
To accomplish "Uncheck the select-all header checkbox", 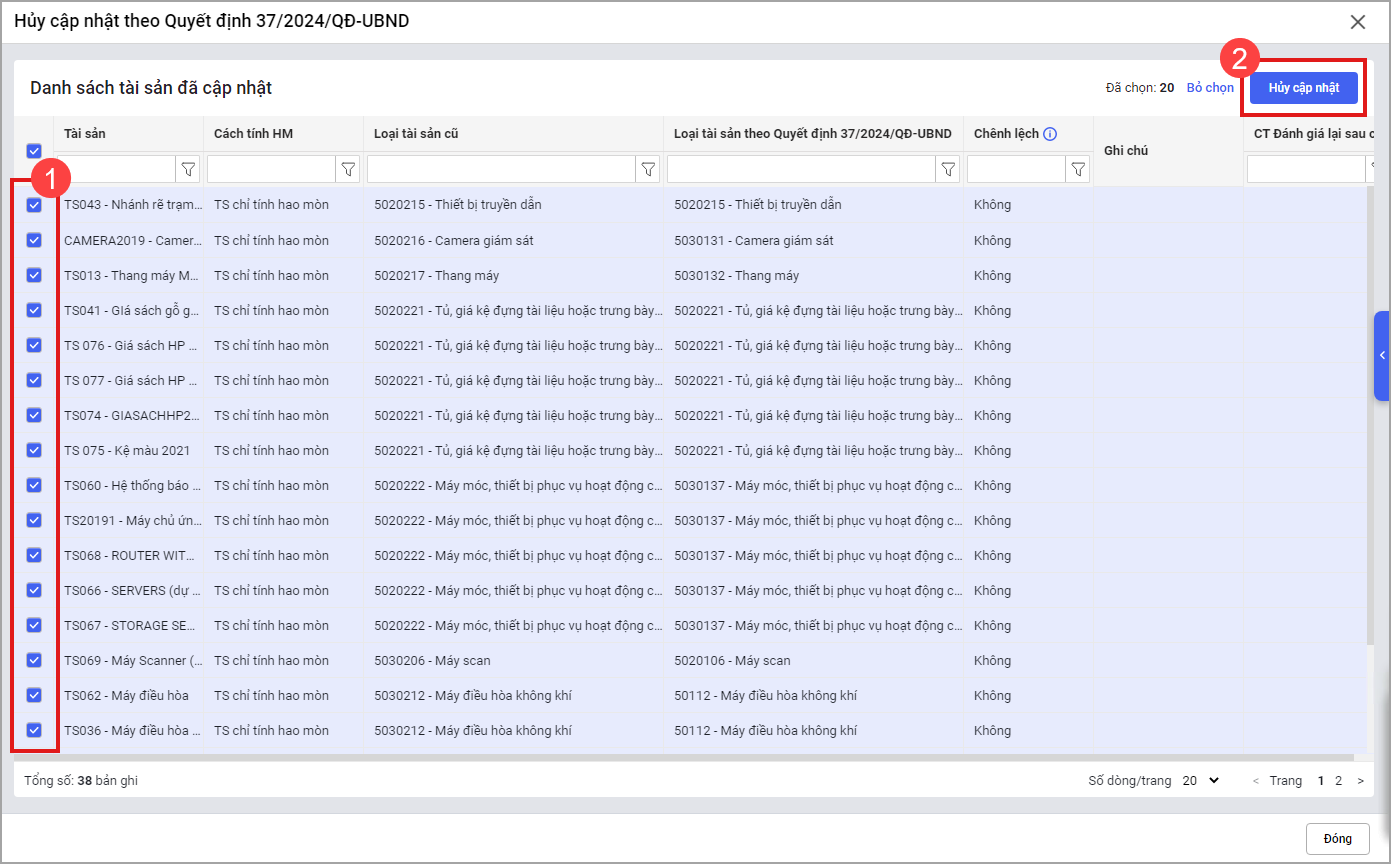I will tap(34, 151).
